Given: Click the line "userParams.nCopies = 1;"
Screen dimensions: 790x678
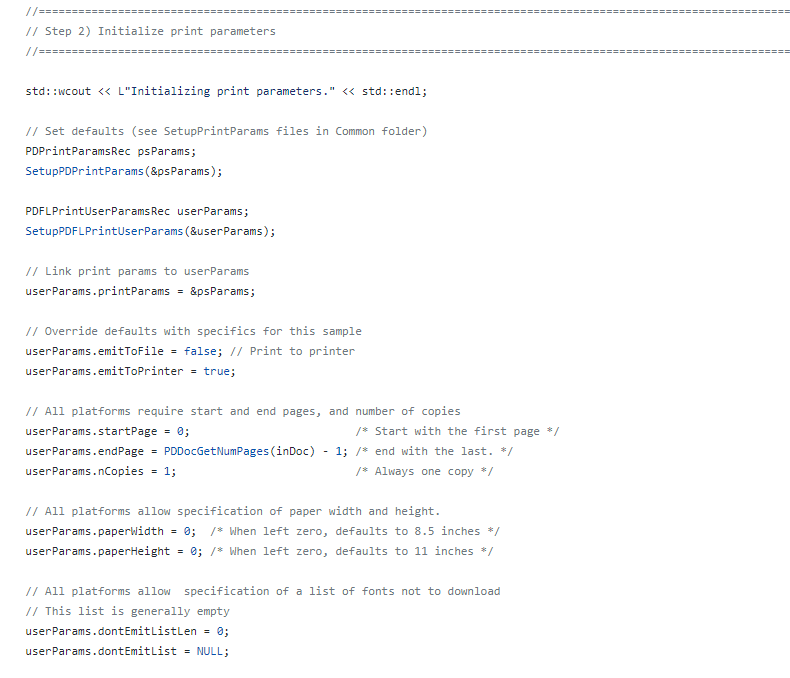Looking at the screenshot, I should (101, 471).
